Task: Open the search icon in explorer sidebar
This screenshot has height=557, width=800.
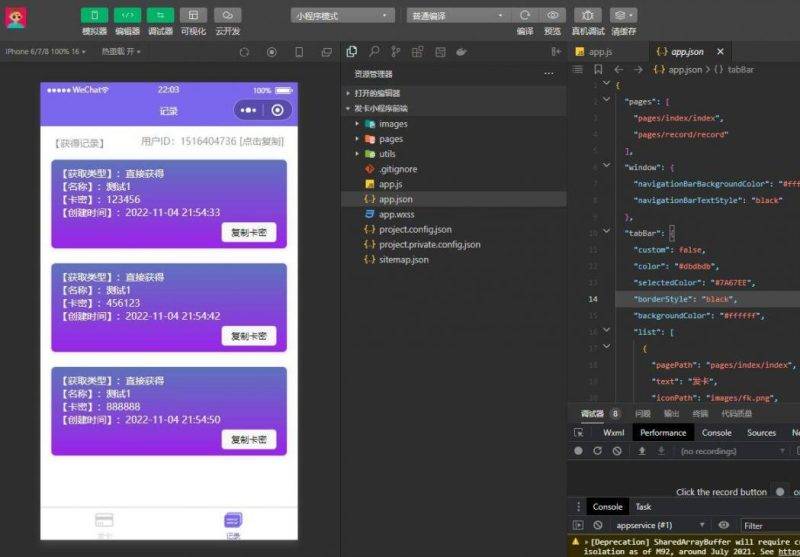Action: pyautogui.click(x=373, y=52)
